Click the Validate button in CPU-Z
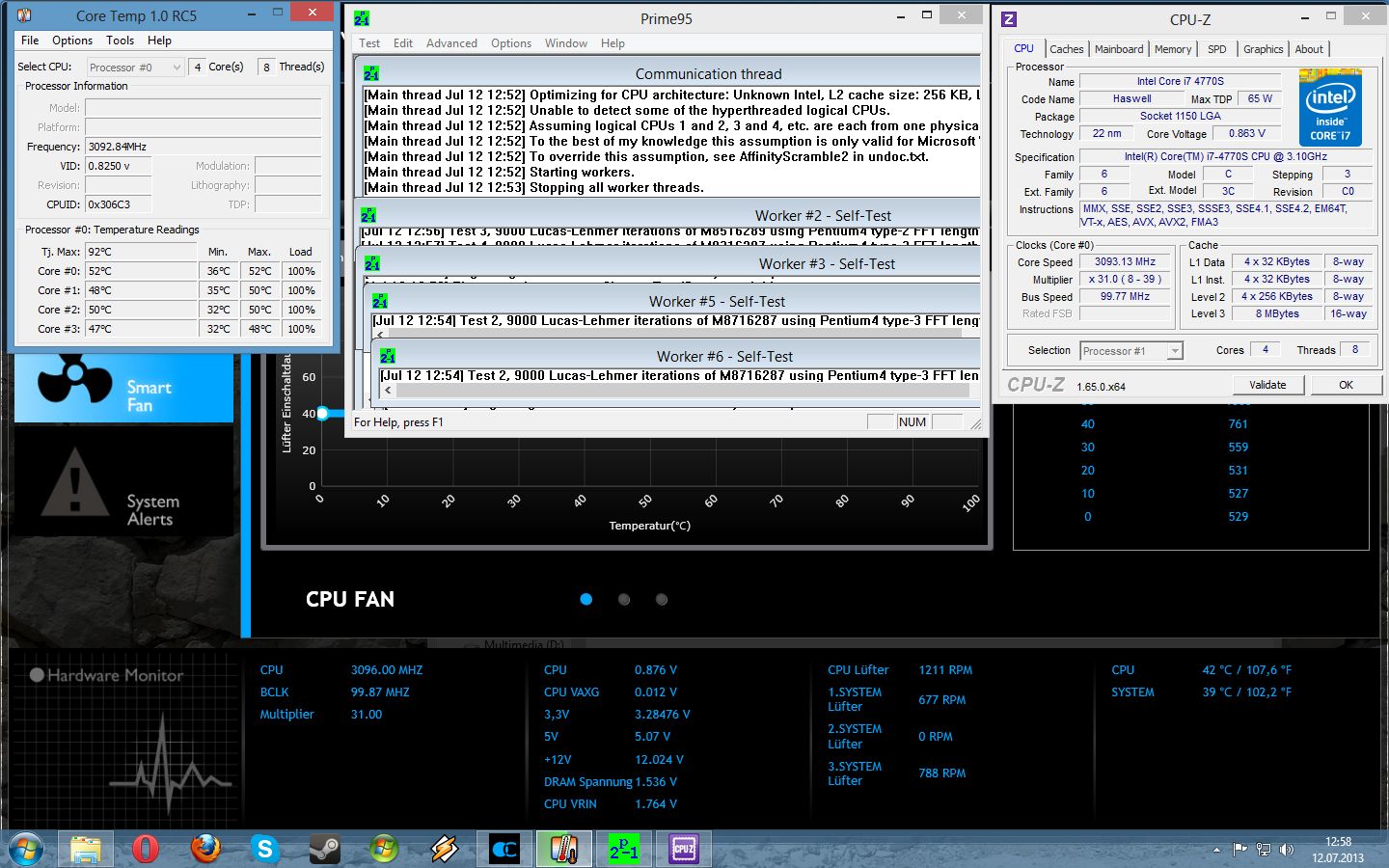The height and width of the screenshot is (868, 1389). 1267,385
